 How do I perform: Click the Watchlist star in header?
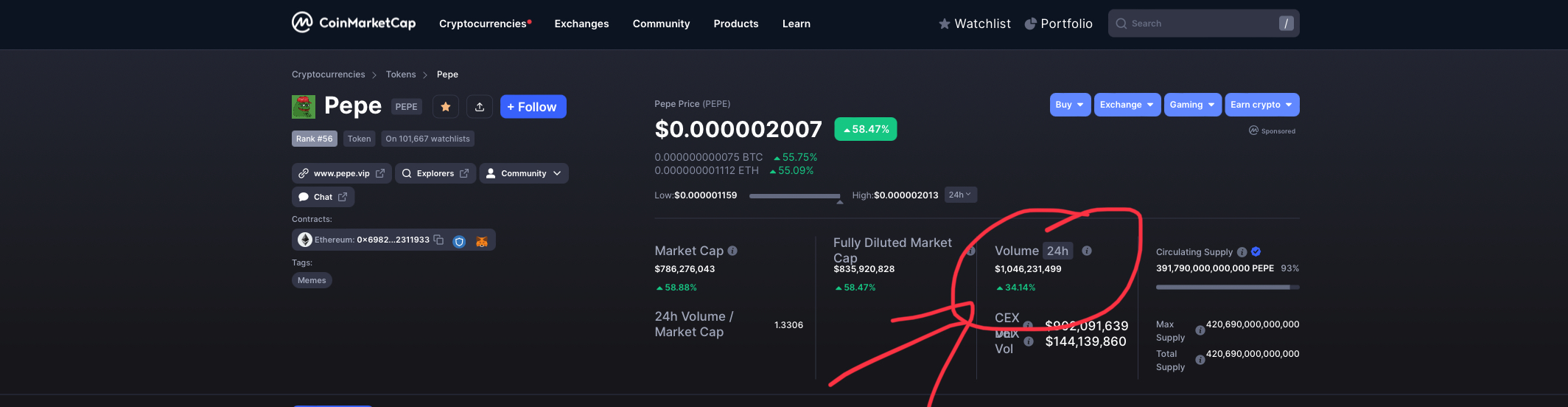click(945, 24)
